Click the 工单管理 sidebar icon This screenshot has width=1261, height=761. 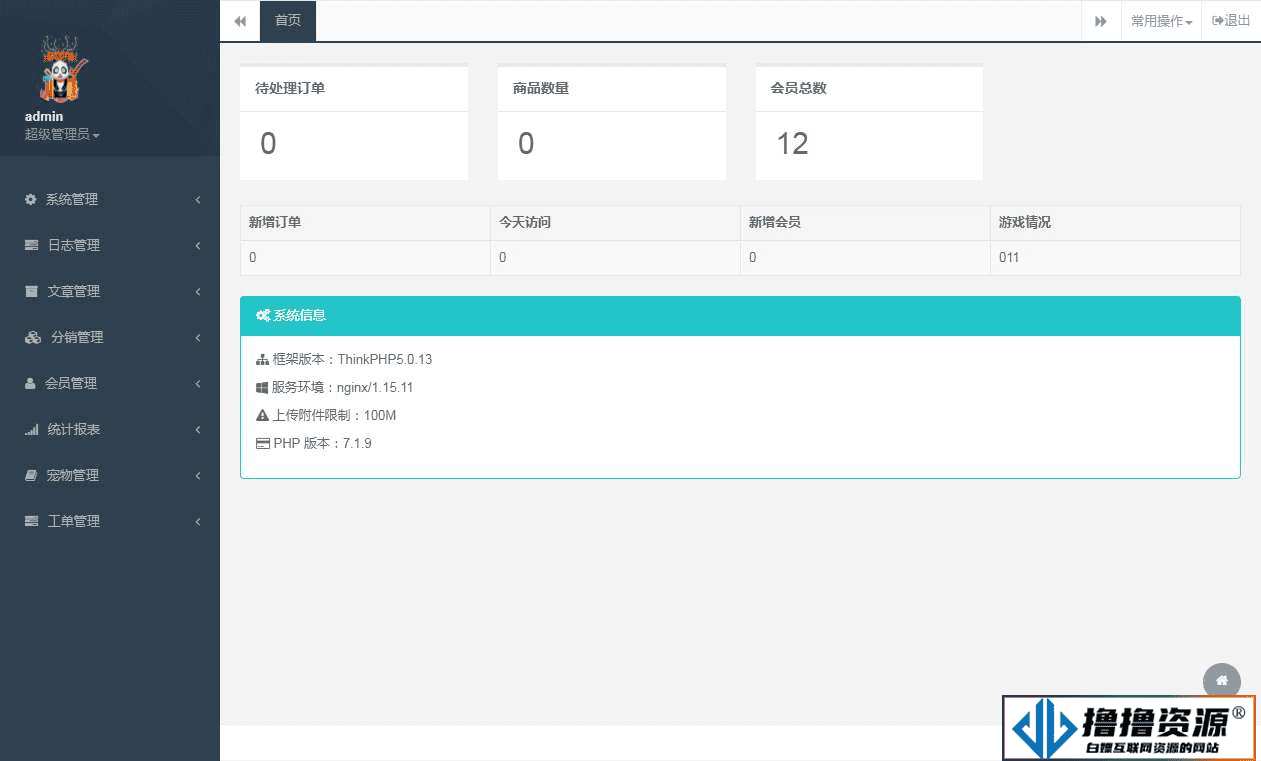point(32,521)
